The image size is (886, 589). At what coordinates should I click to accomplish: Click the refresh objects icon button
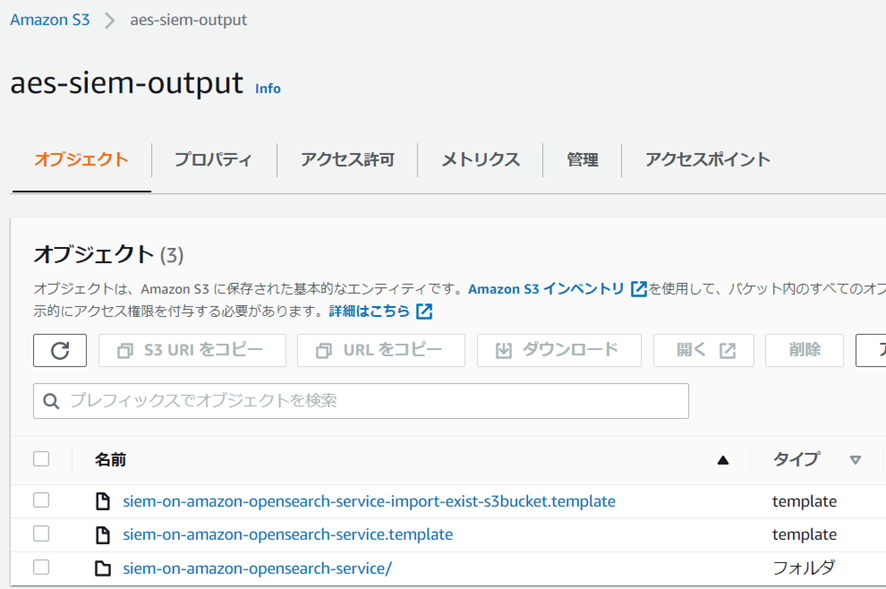tap(60, 350)
